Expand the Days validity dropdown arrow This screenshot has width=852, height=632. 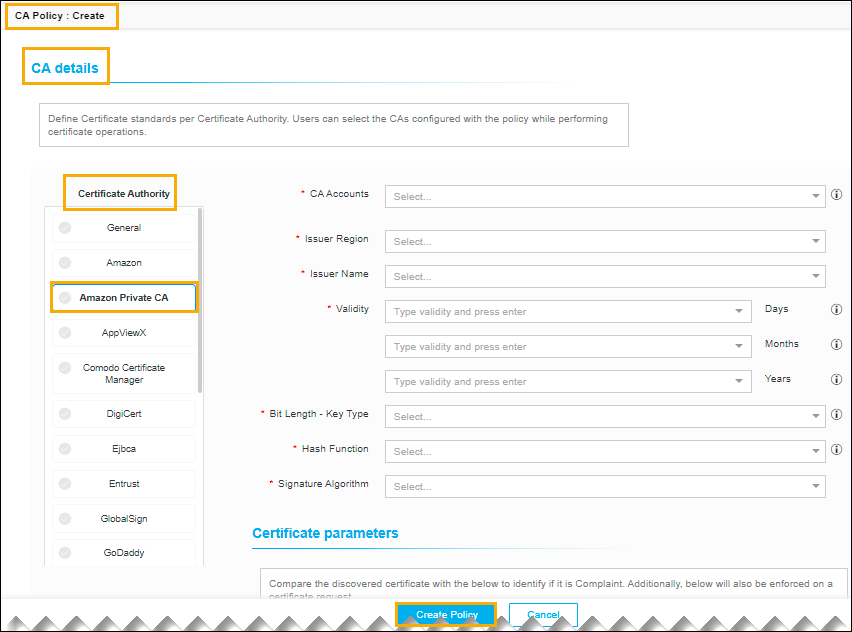pos(739,311)
